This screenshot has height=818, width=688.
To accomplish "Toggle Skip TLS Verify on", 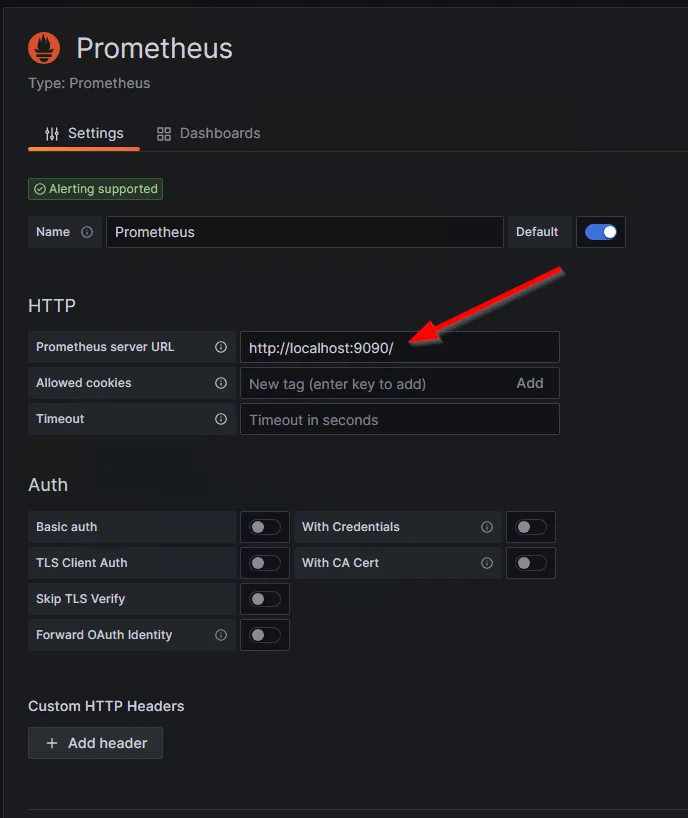I will [265, 599].
